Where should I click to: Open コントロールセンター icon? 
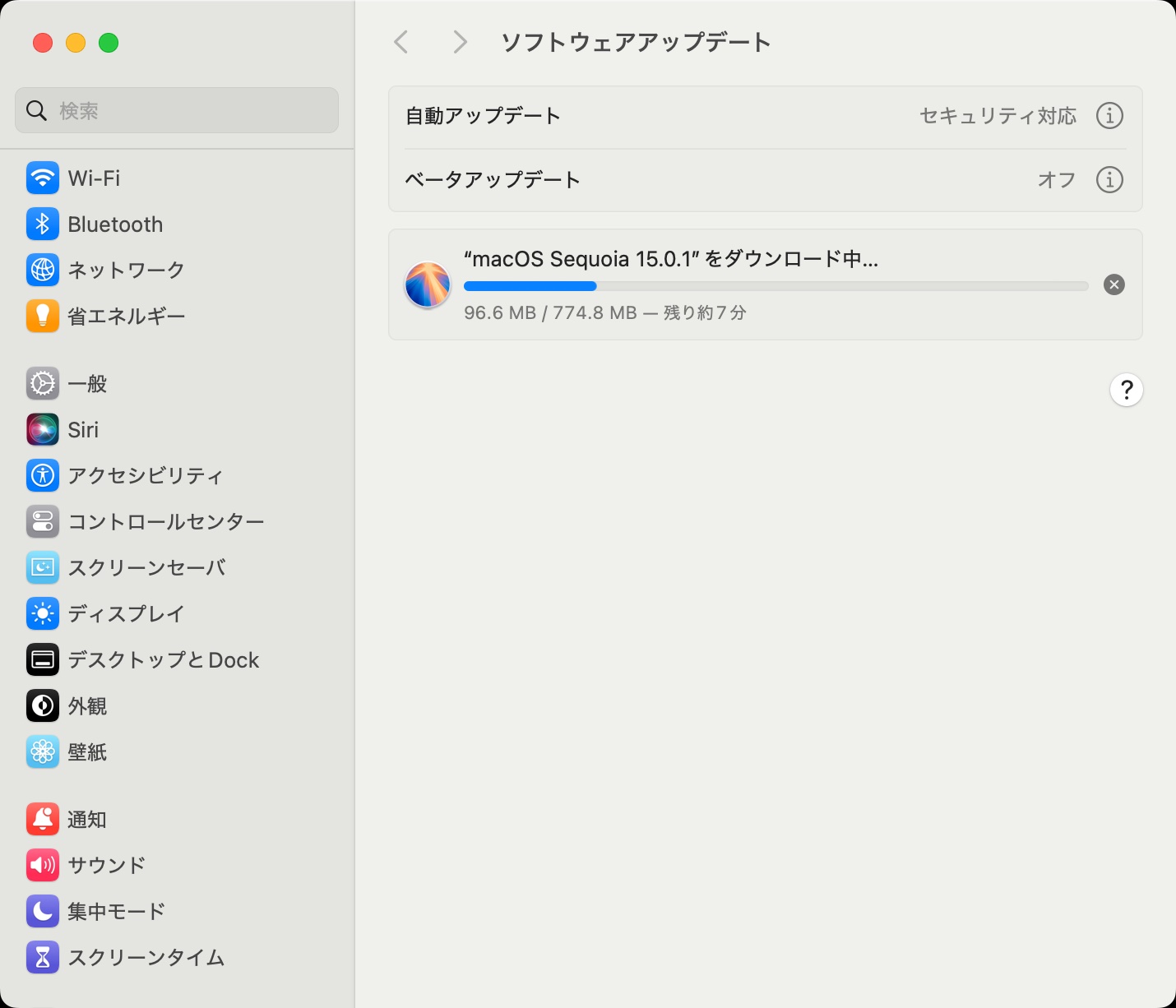click(43, 521)
